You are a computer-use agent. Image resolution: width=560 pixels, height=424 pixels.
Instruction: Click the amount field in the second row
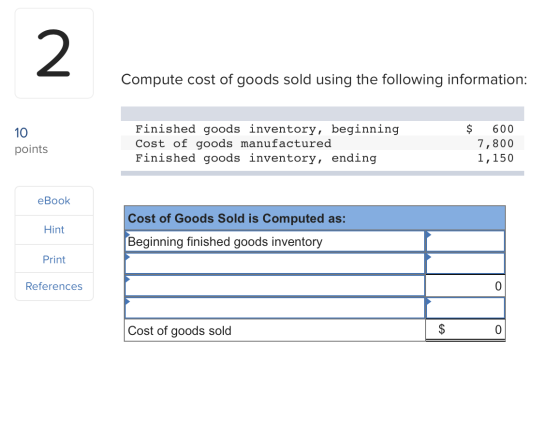tap(465, 264)
